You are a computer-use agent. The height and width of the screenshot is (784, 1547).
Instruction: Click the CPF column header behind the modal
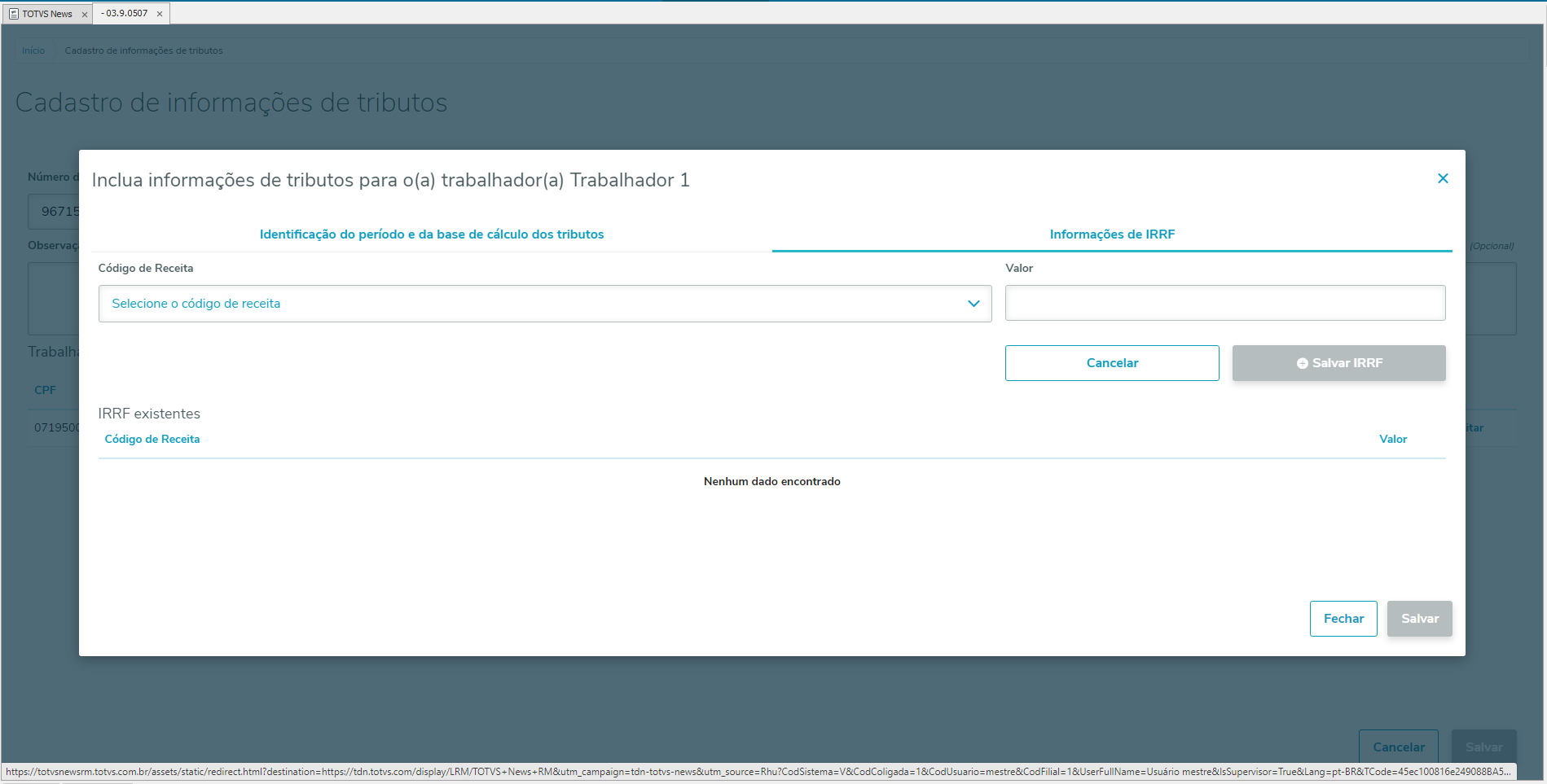45,390
